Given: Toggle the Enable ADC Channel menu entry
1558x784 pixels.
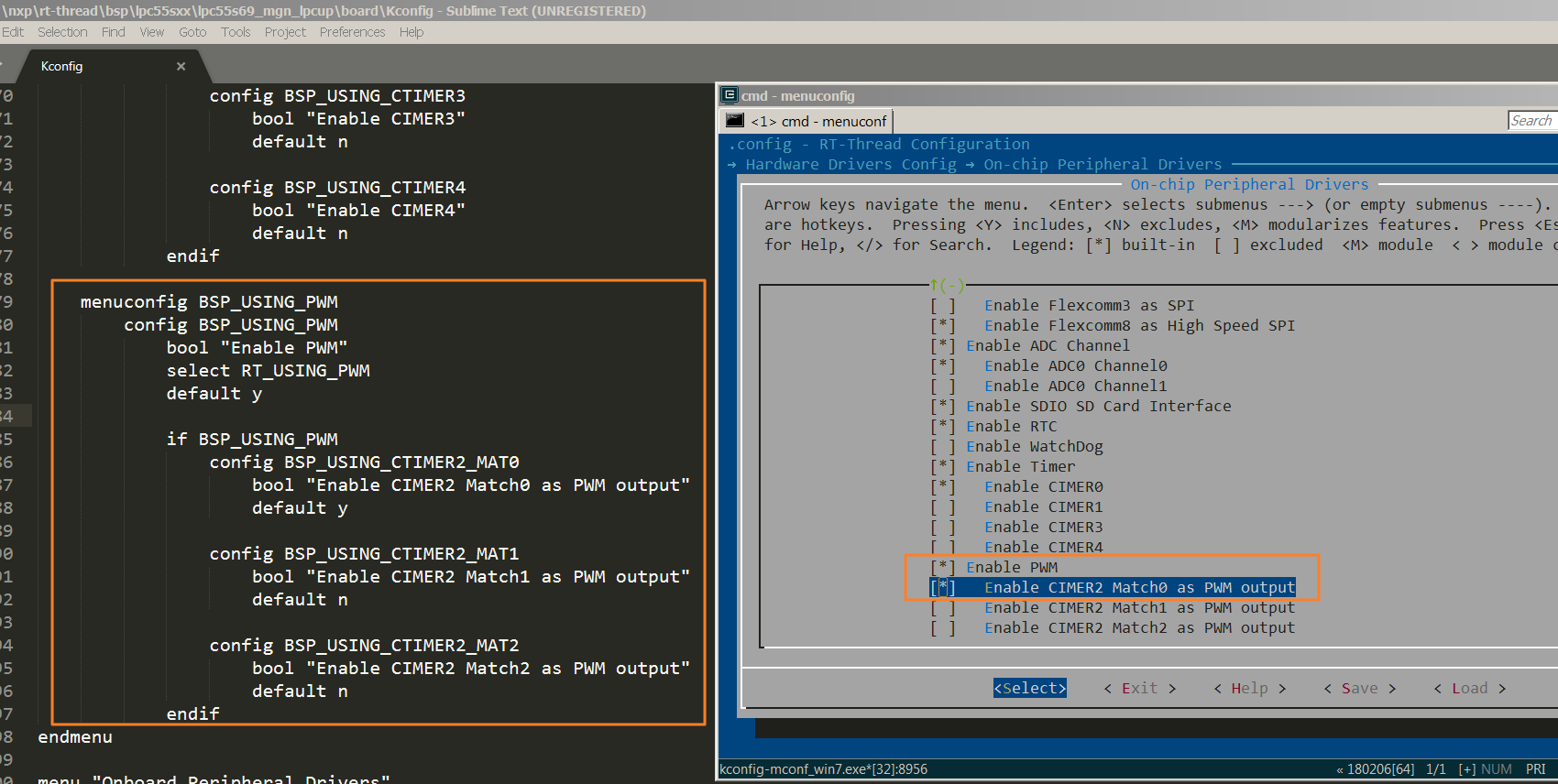Looking at the screenshot, I should [1047, 346].
